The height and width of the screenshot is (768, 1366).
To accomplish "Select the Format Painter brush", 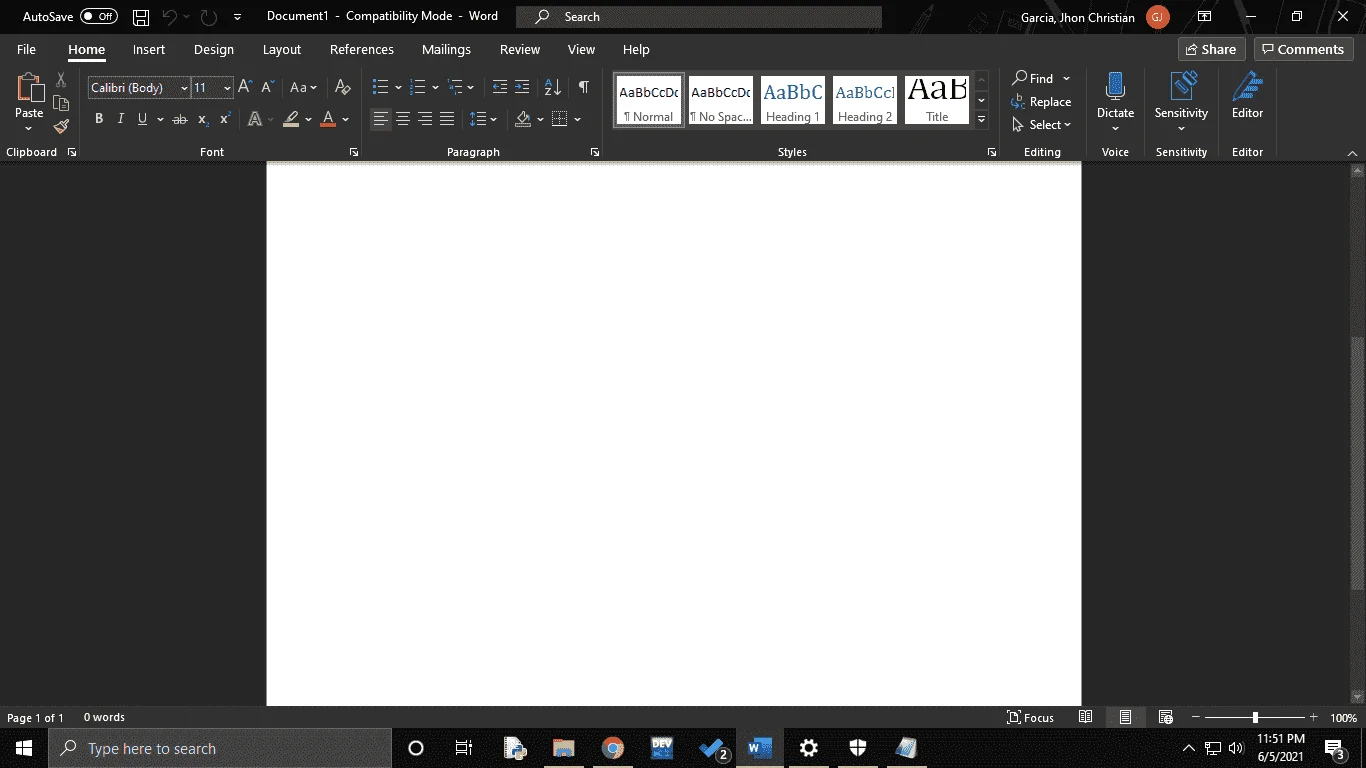I will tap(61, 126).
